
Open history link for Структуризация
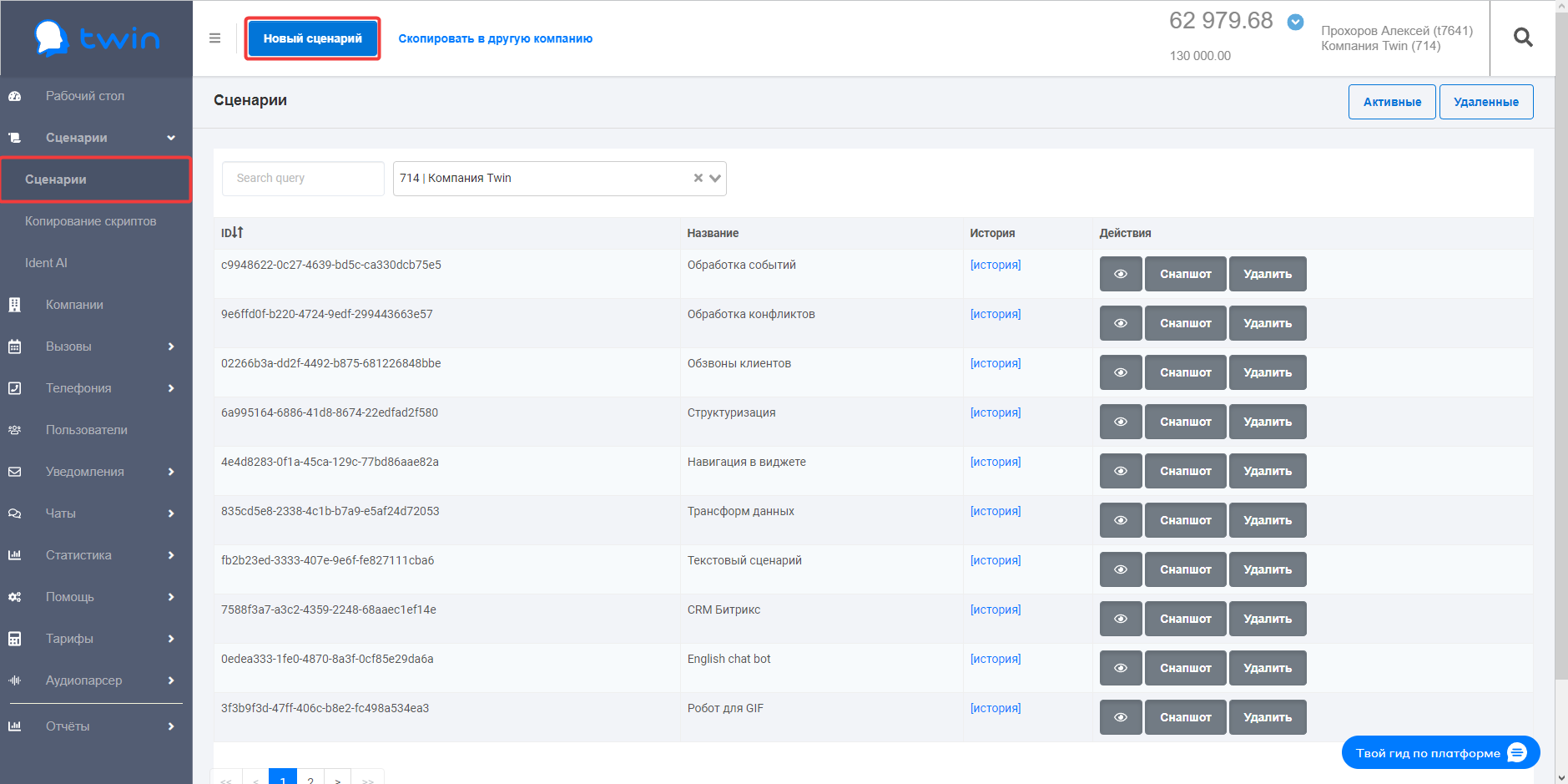[x=995, y=412]
